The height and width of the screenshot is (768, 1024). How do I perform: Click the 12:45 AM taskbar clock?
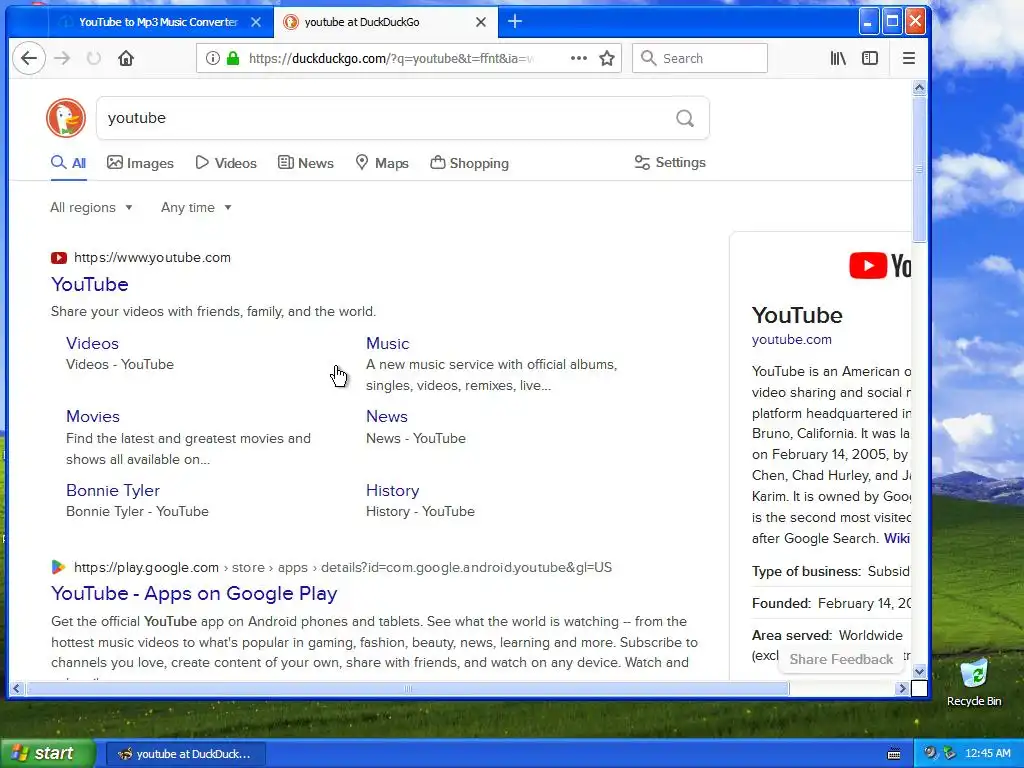click(987, 754)
